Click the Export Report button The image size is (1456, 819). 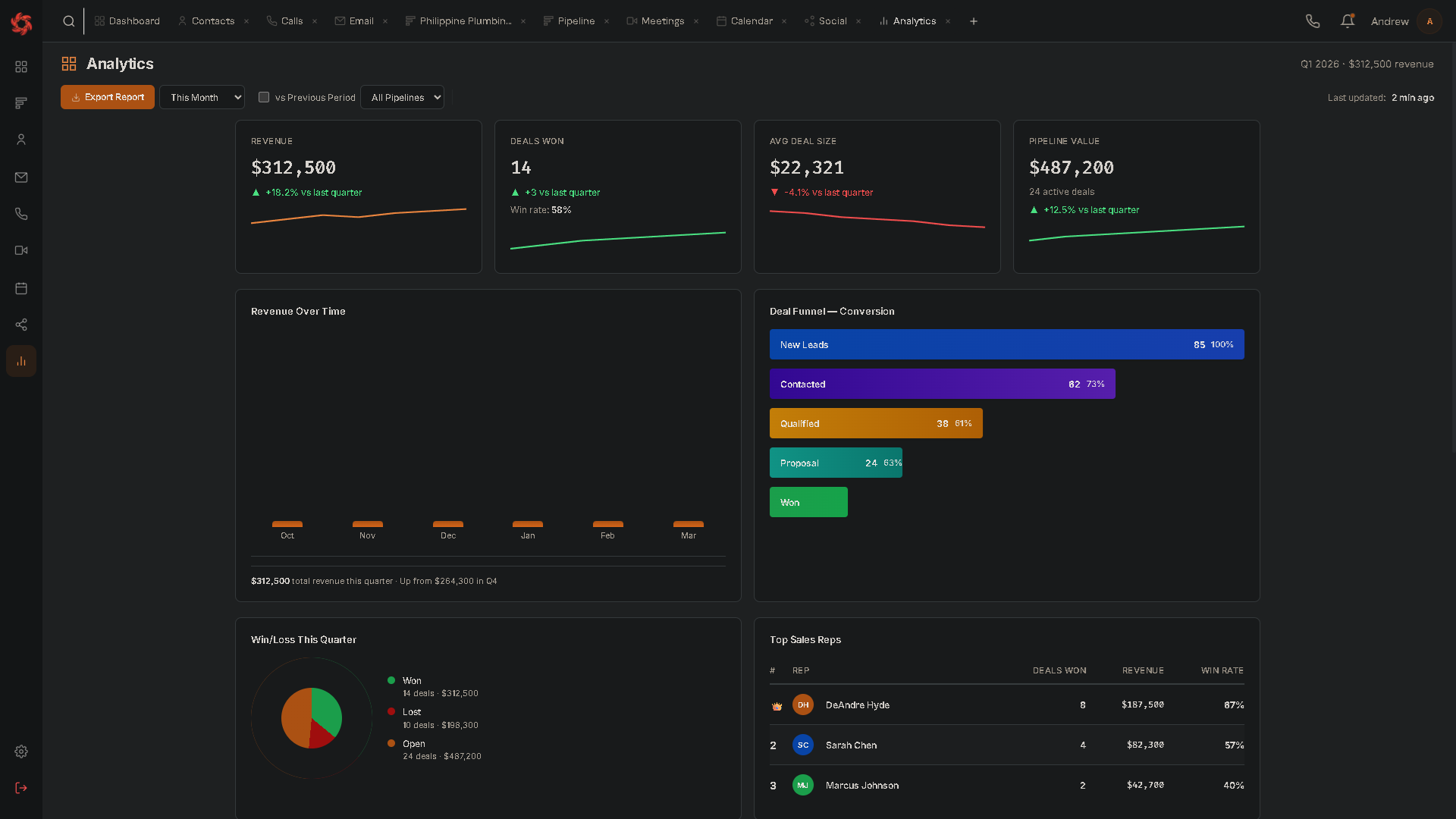point(108,97)
